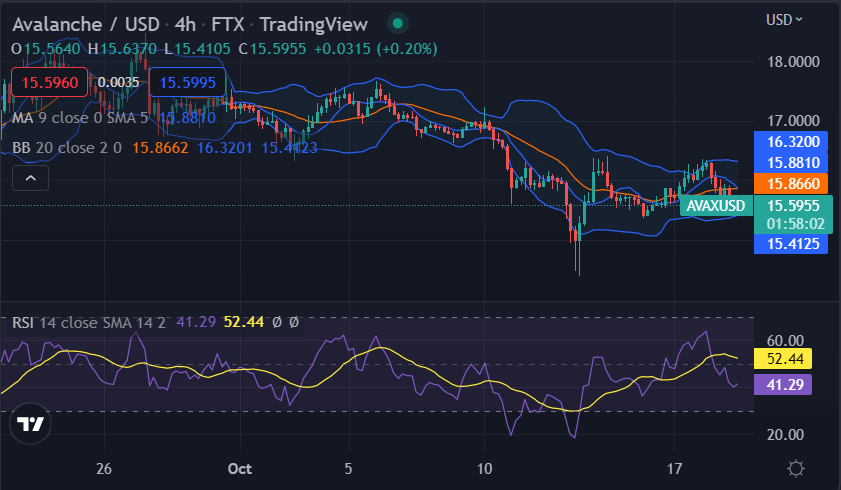Click the 4h timeframe label in title
This screenshot has height=490, width=841.
tap(185, 24)
